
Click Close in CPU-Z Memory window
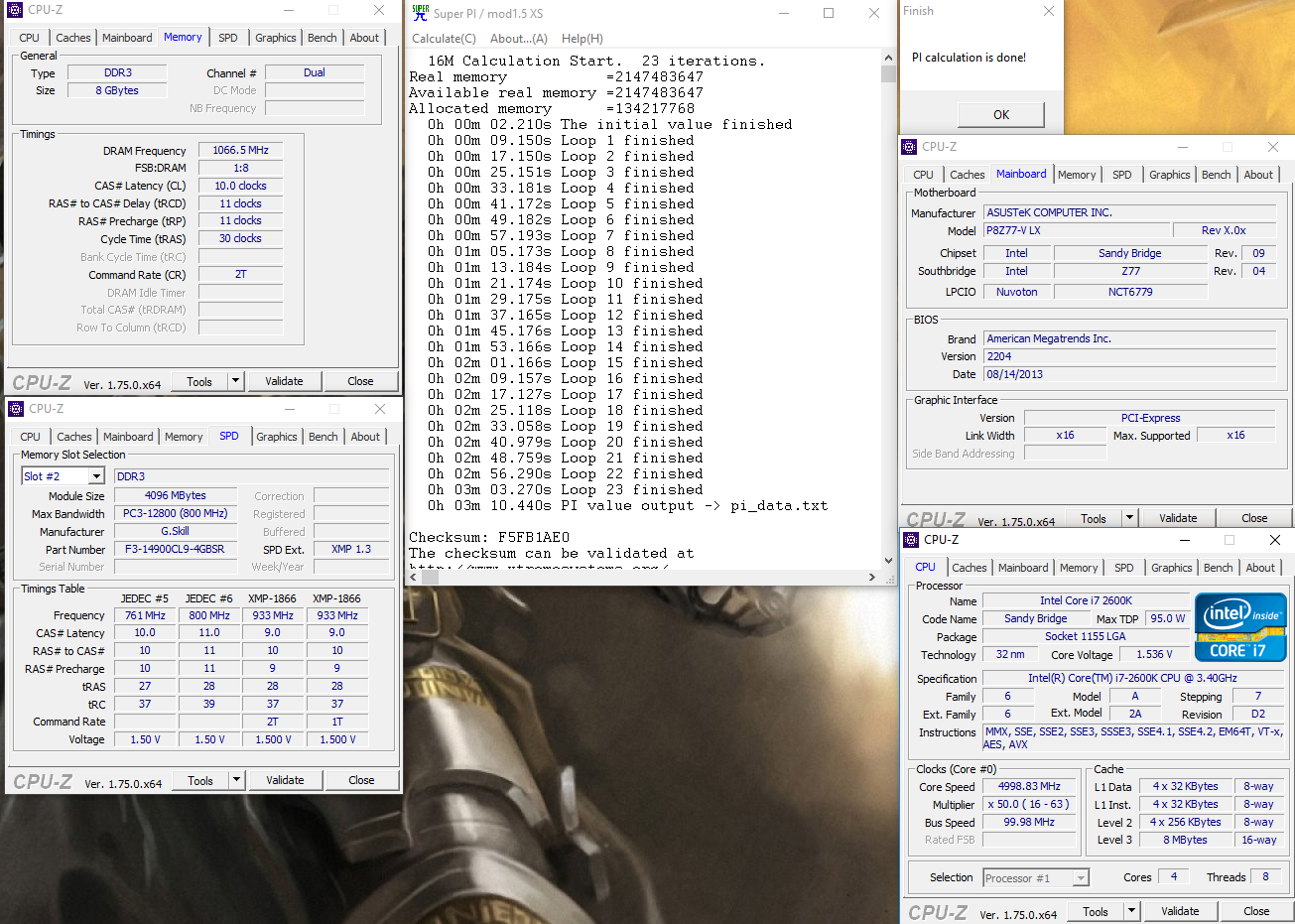tap(360, 381)
